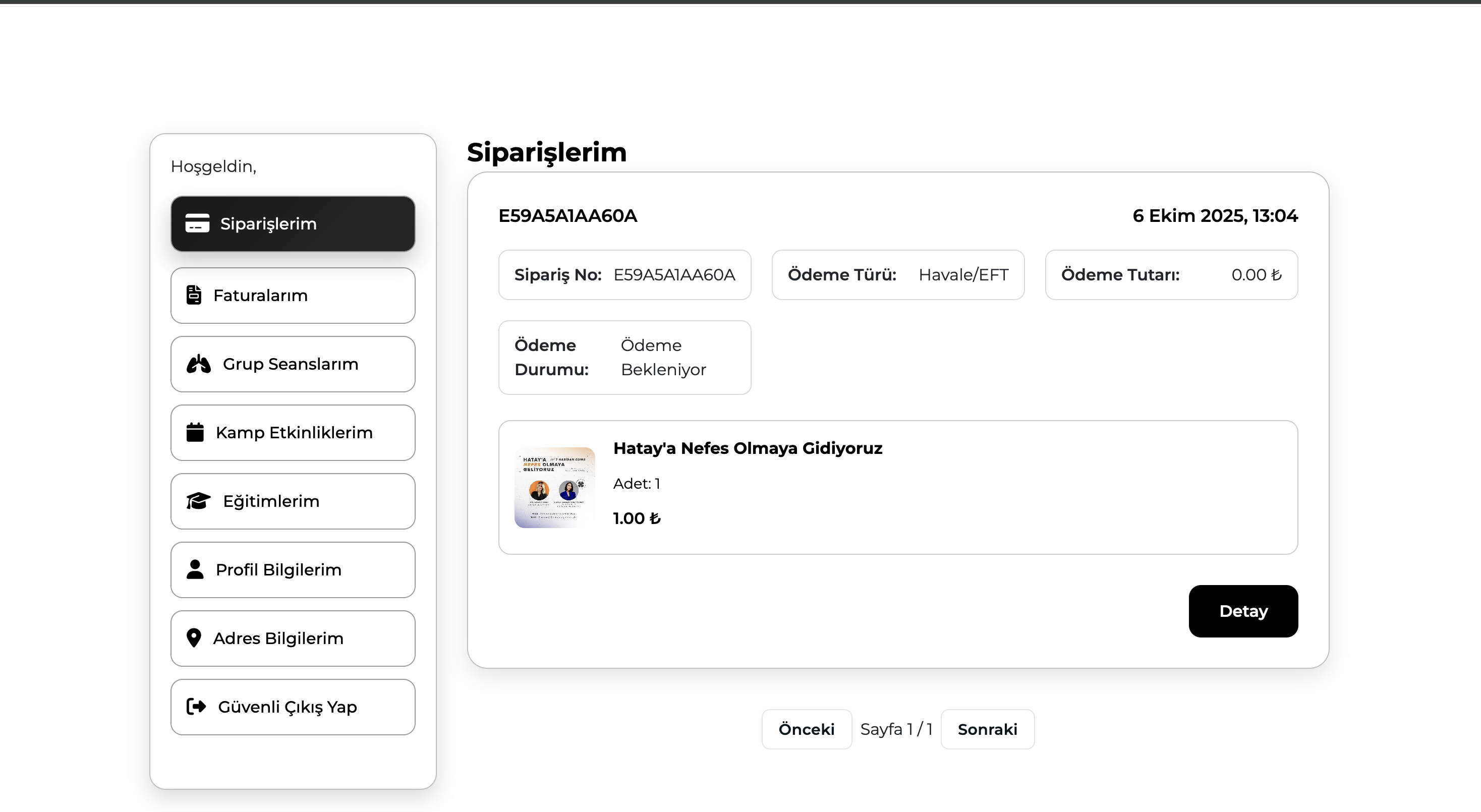
Task: Click the sign-out arrow icon beside Güvenli Çıkış
Action: tap(196, 706)
